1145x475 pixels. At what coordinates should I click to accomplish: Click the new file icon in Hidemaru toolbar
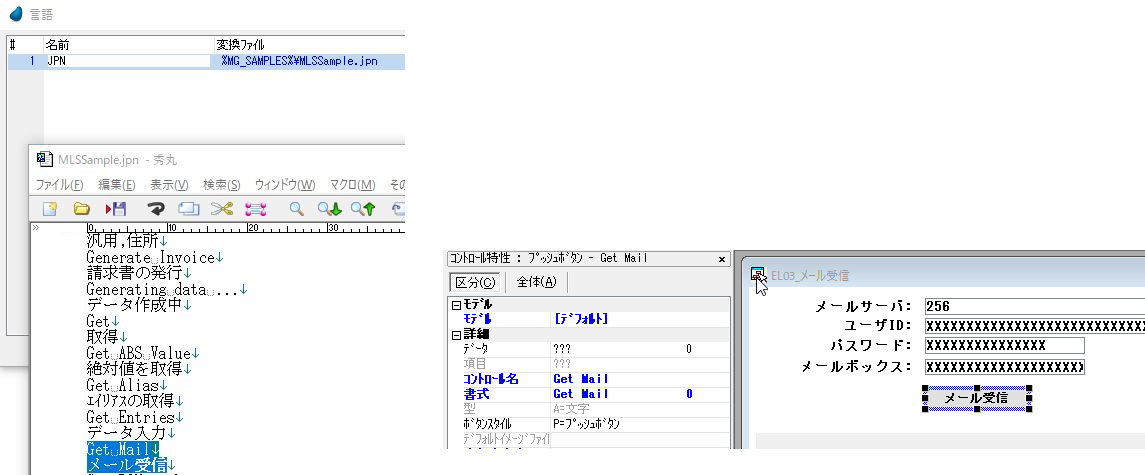[49, 209]
